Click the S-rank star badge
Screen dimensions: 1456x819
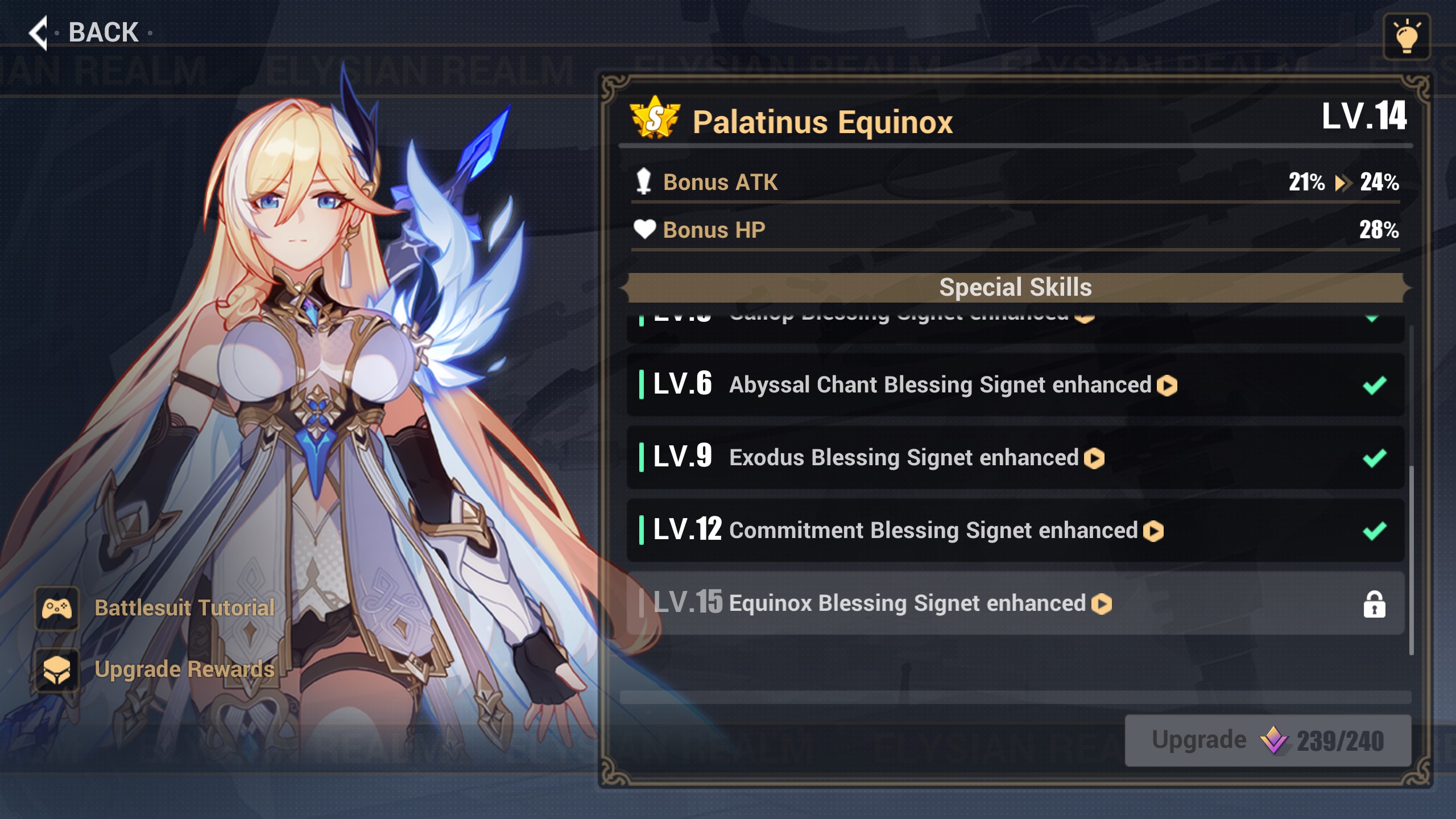(x=655, y=118)
